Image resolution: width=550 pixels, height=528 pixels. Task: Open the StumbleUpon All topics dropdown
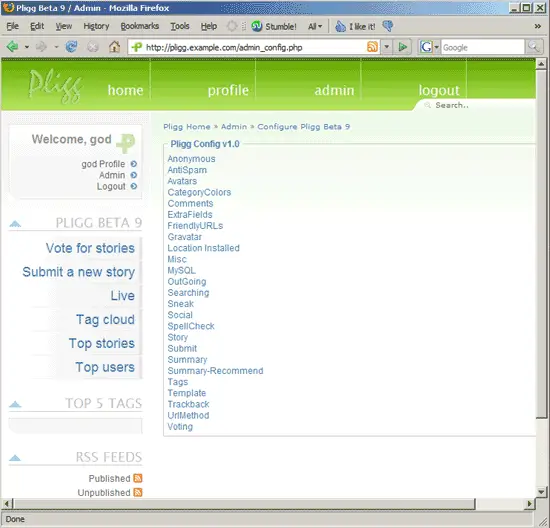pyautogui.click(x=315, y=26)
